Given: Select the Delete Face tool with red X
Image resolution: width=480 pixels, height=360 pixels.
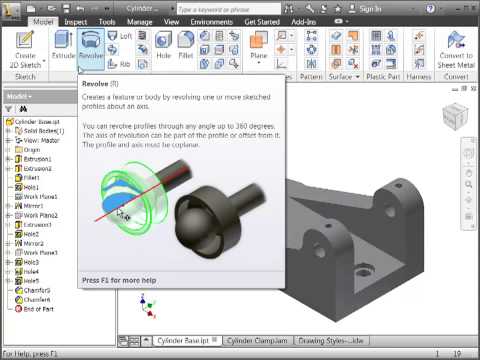Looking at the screenshot, I should (353, 63).
